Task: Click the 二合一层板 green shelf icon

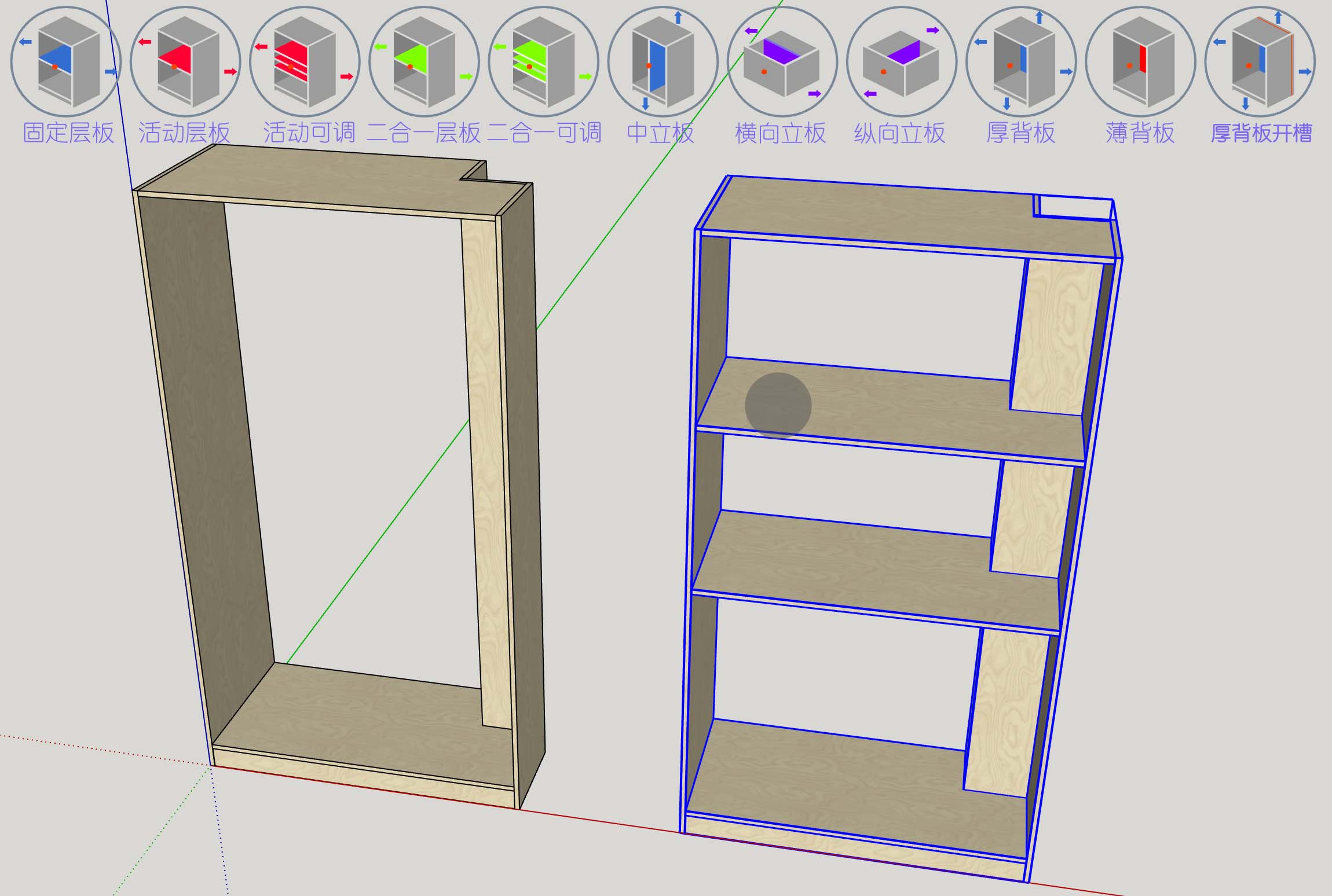Action: tap(424, 61)
